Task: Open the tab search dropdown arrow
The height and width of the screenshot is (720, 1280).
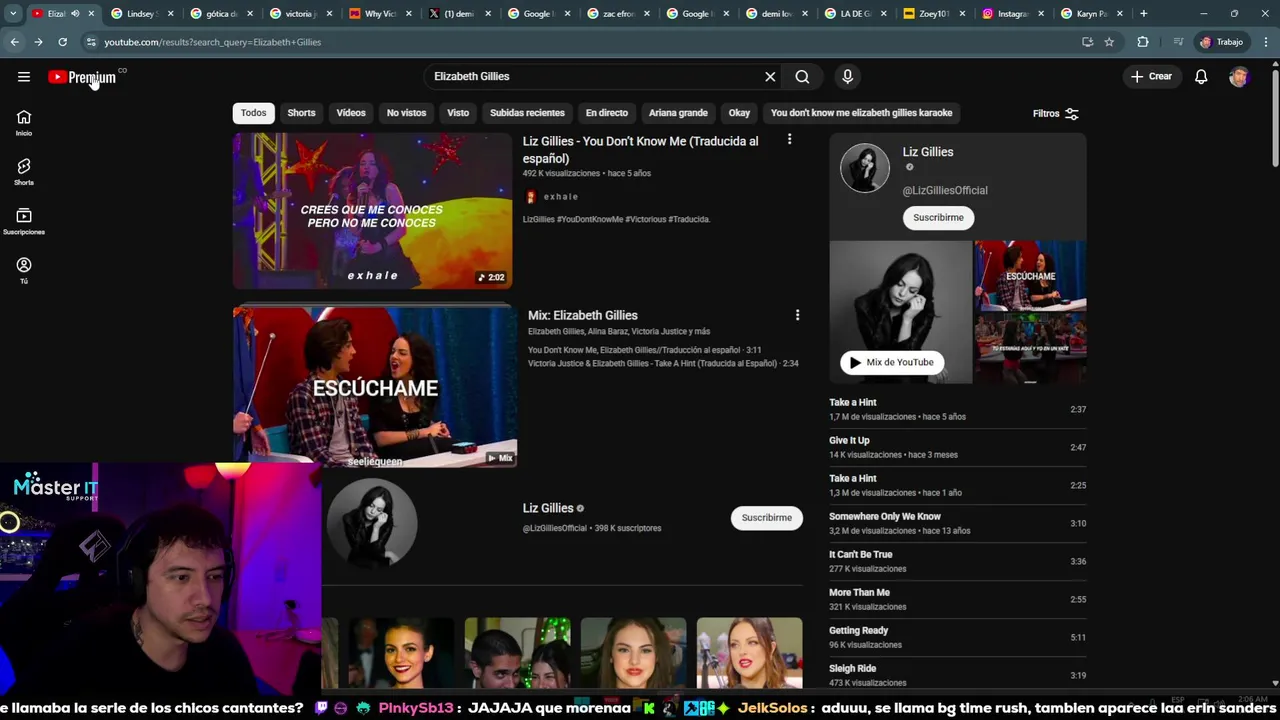Action: coord(13,14)
